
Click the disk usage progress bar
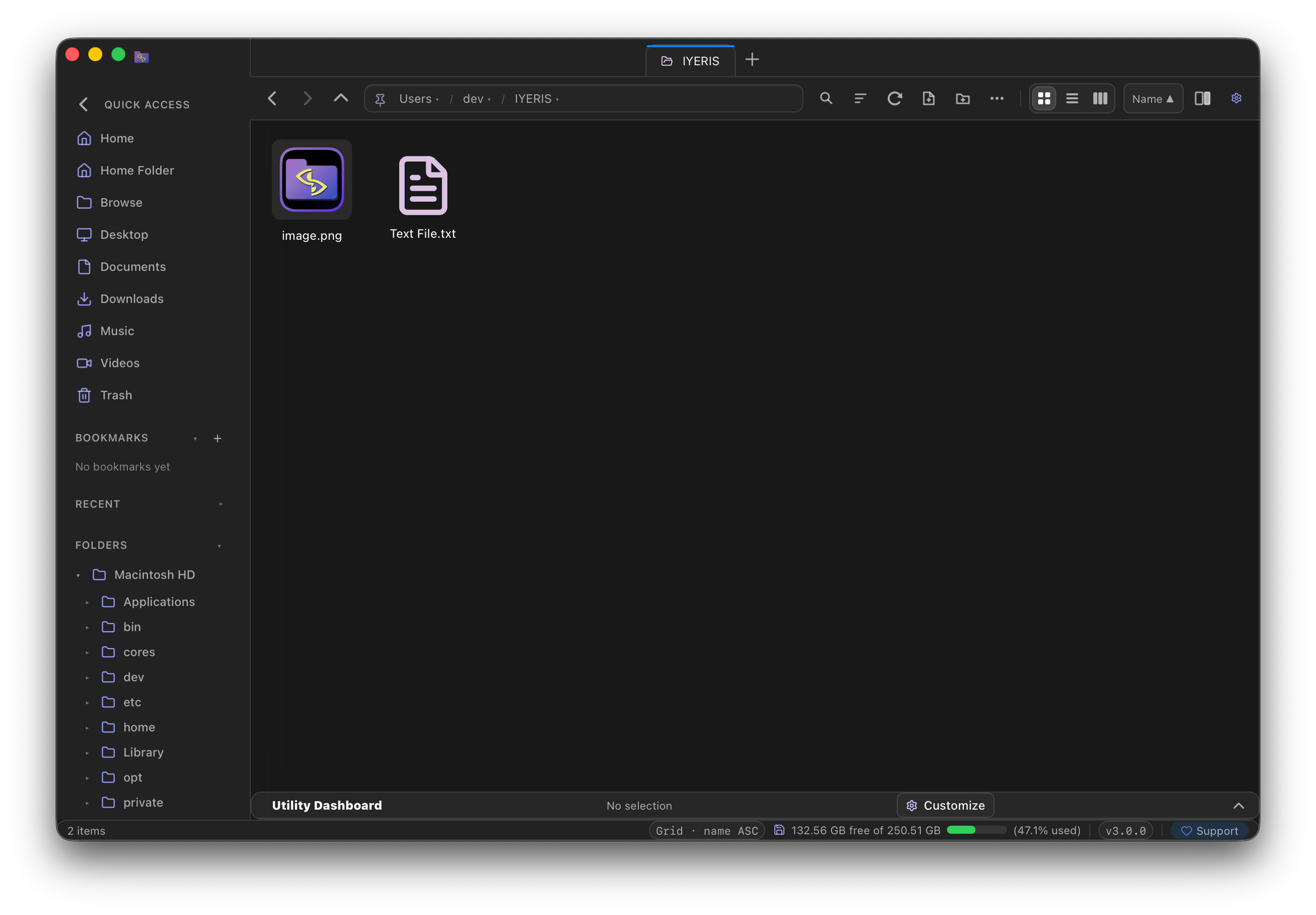pos(976,830)
